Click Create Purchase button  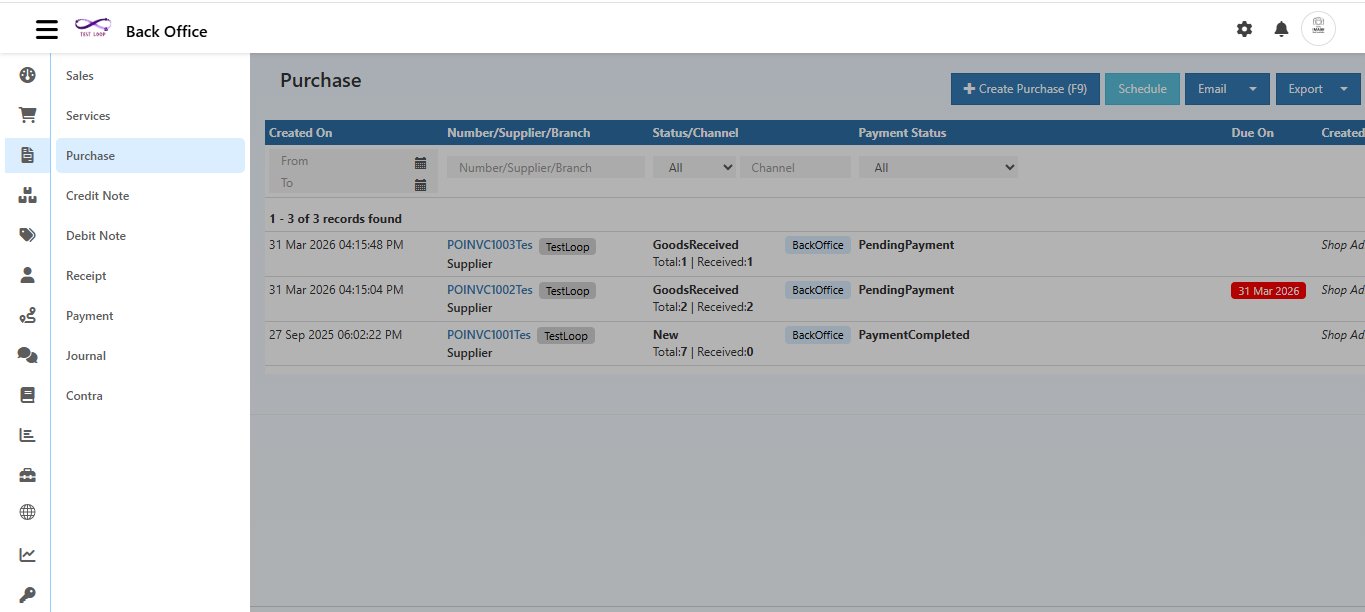(x=1025, y=89)
